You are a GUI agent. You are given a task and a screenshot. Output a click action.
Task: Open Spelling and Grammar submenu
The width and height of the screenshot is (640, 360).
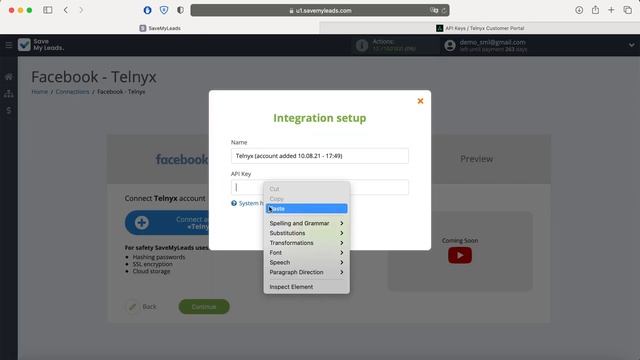[x=307, y=223]
